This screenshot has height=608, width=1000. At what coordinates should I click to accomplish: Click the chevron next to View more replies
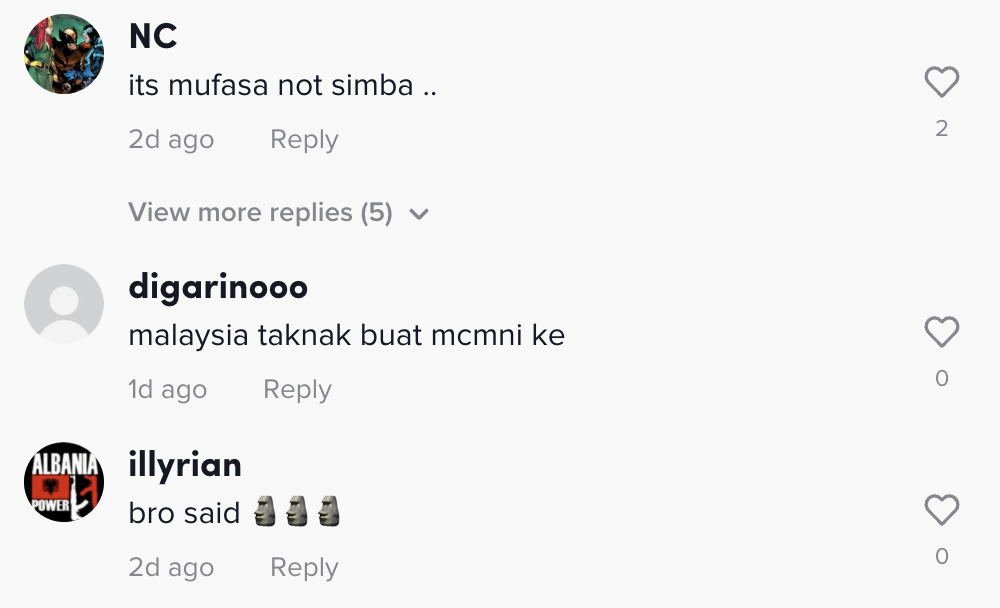(x=419, y=214)
